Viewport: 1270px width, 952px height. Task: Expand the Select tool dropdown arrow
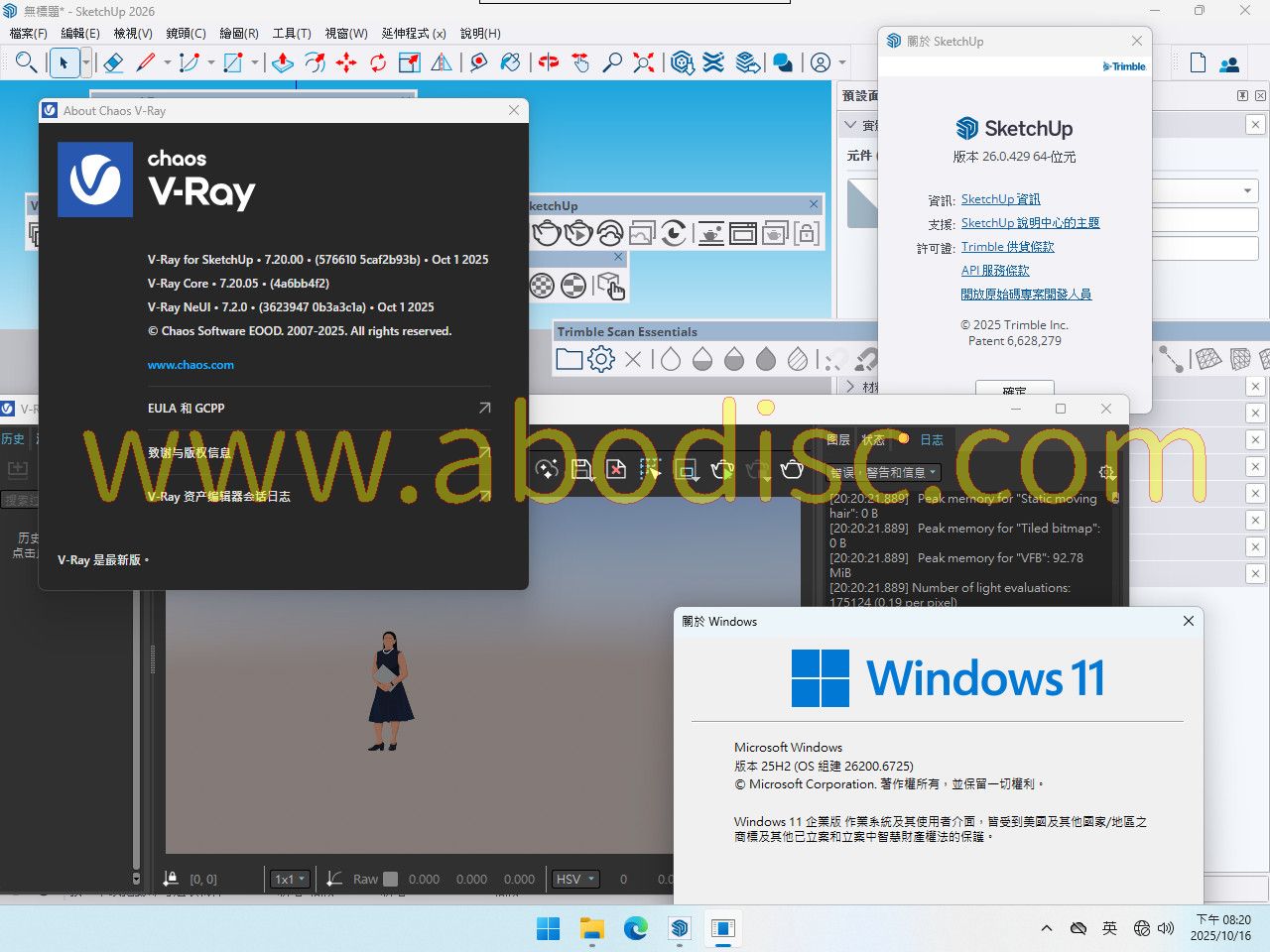coord(86,63)
